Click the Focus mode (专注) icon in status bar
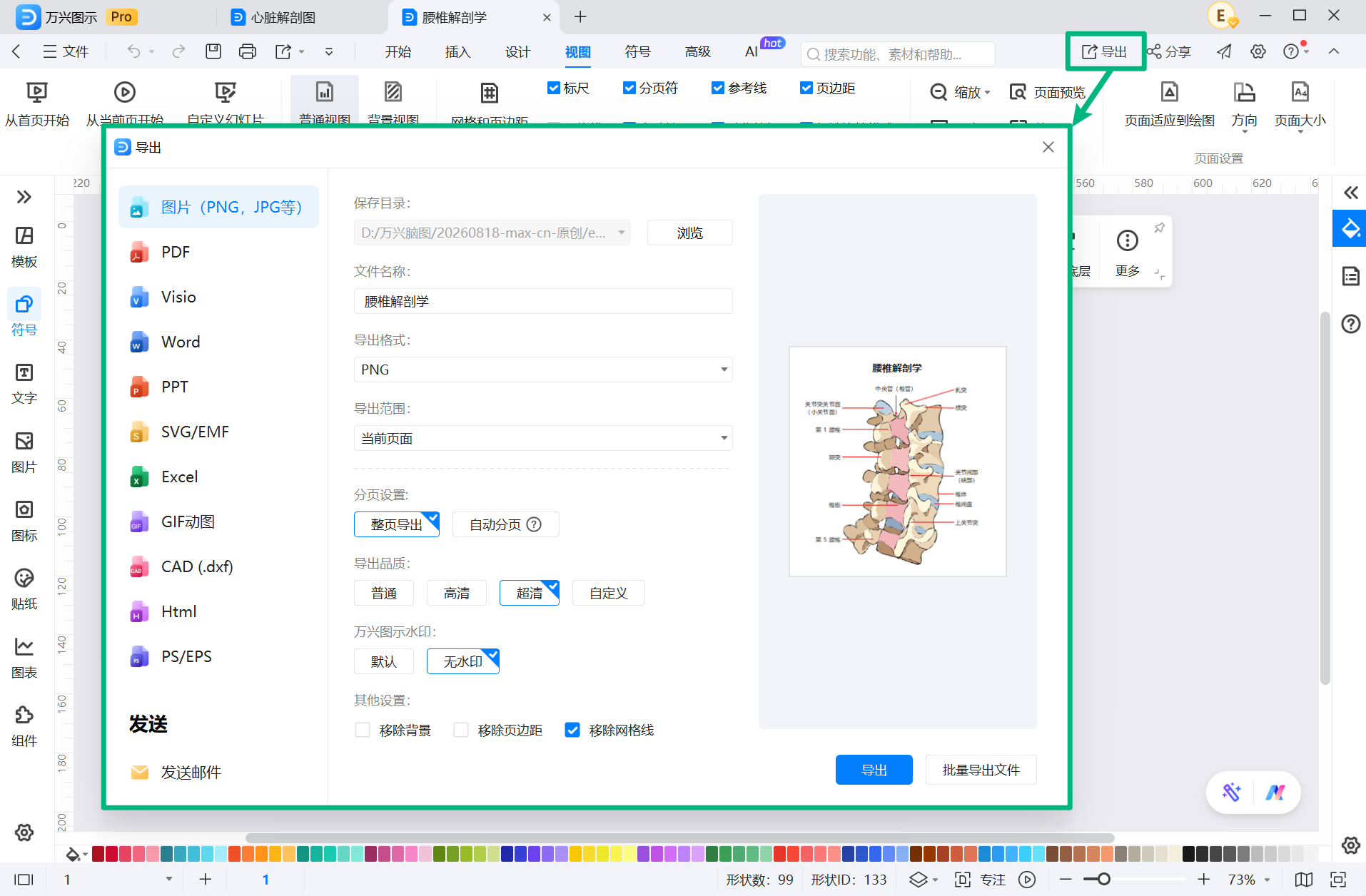 pos(963,880)
